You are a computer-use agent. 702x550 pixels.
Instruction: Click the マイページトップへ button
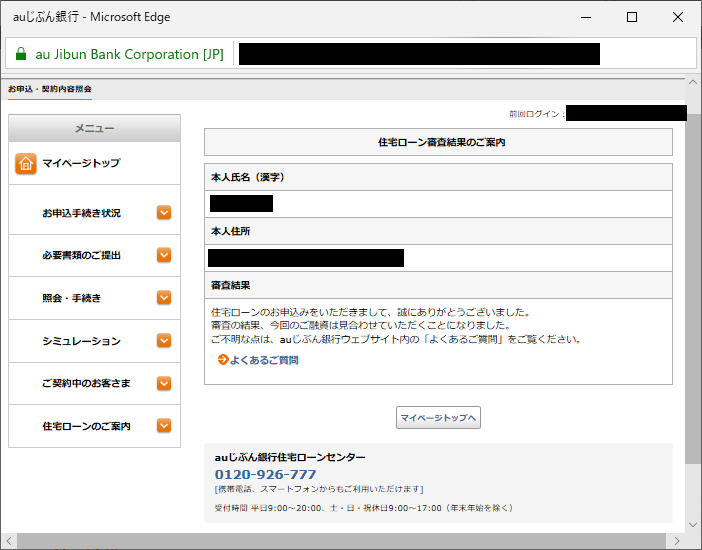438,417
